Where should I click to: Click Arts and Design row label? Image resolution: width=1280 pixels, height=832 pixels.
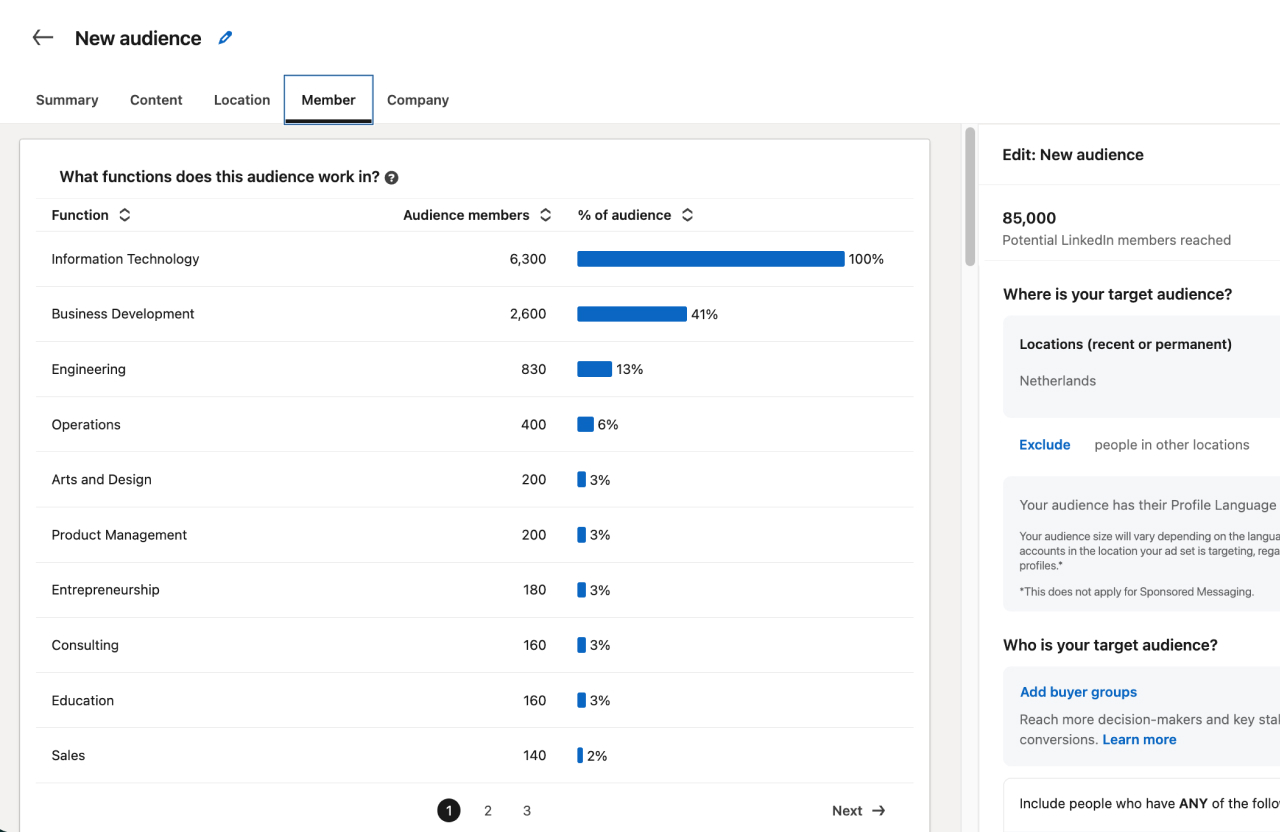click(101, 480)
